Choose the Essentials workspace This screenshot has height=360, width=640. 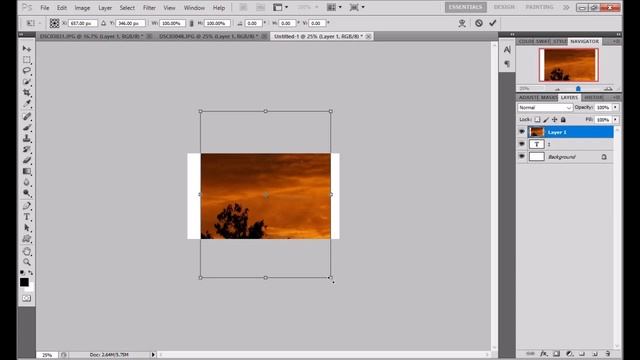(x=465, y=7)
